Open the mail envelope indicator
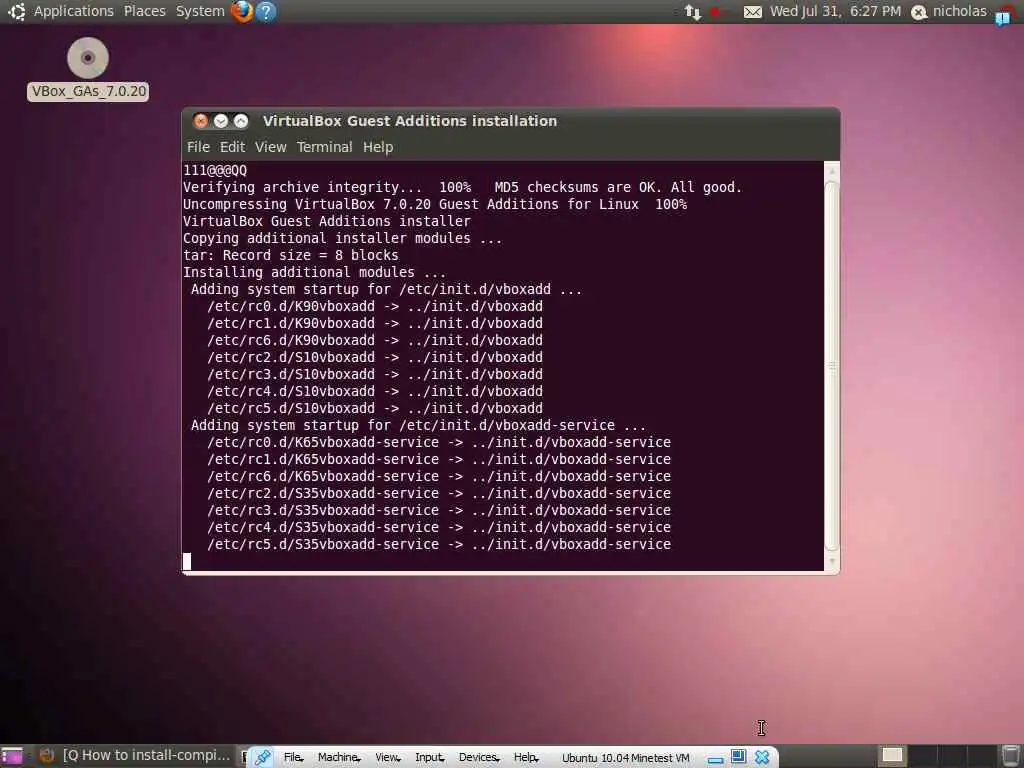The width and height of the screenshot is (1024, 768). tap(752, 12)
